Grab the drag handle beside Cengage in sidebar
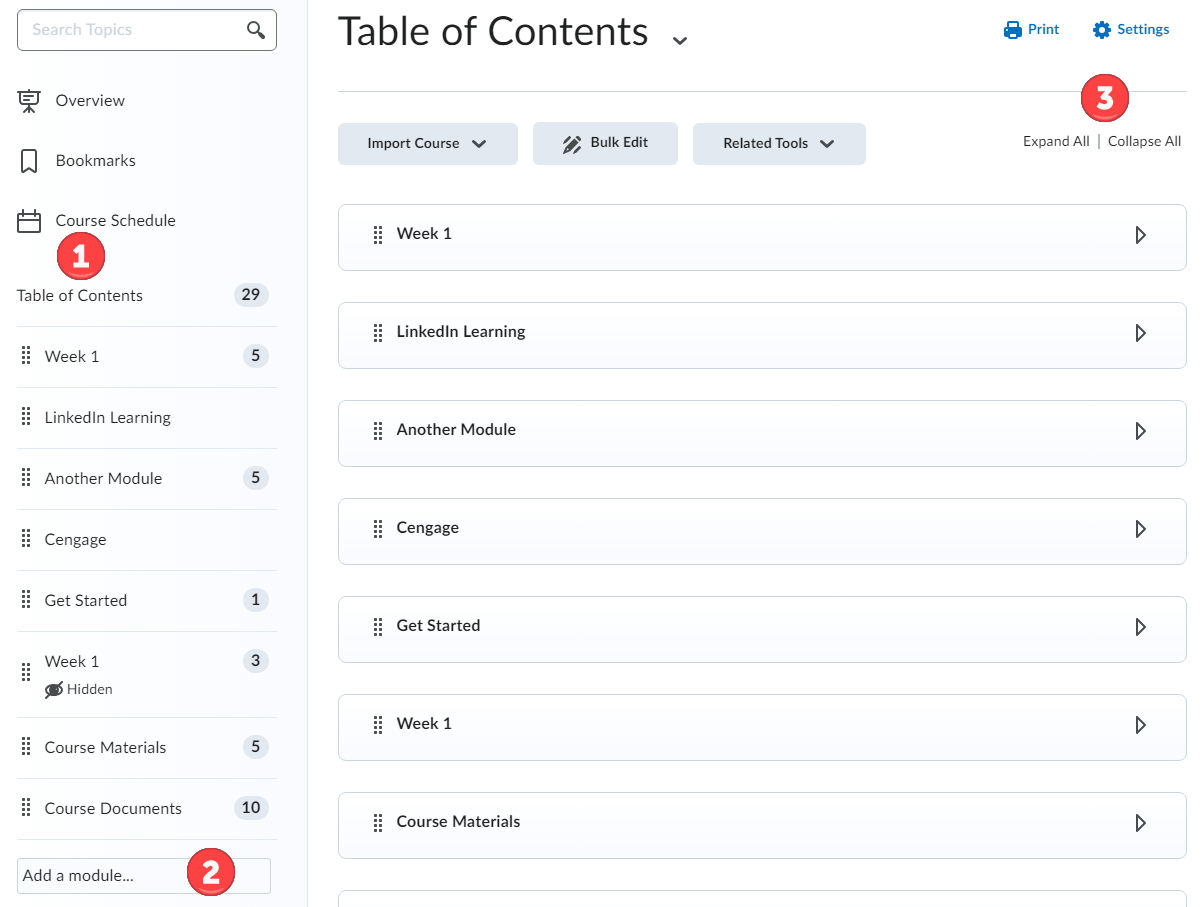The width and height of the screenshot is (1204, 907). pyautogui.click(x=26, y=540)
